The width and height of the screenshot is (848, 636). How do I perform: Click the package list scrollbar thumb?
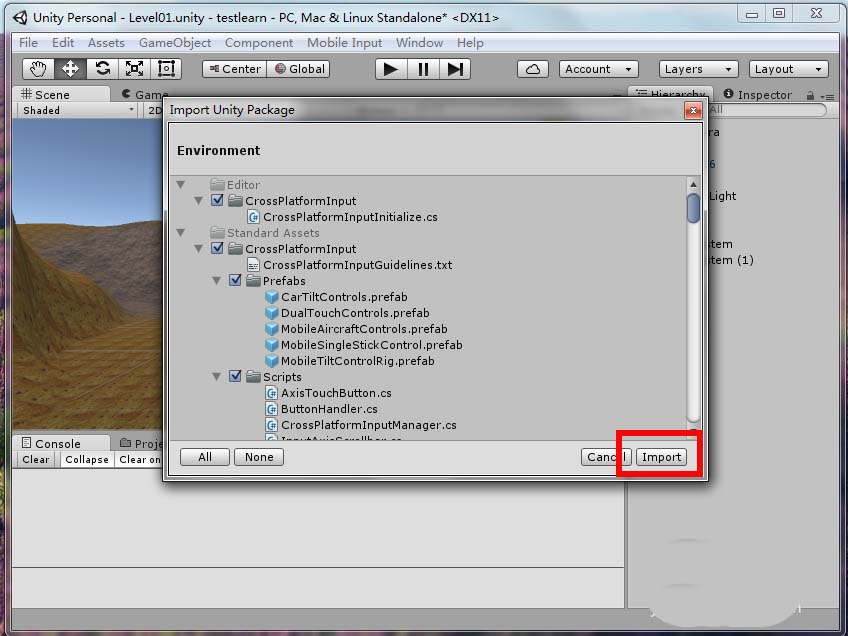693,208
